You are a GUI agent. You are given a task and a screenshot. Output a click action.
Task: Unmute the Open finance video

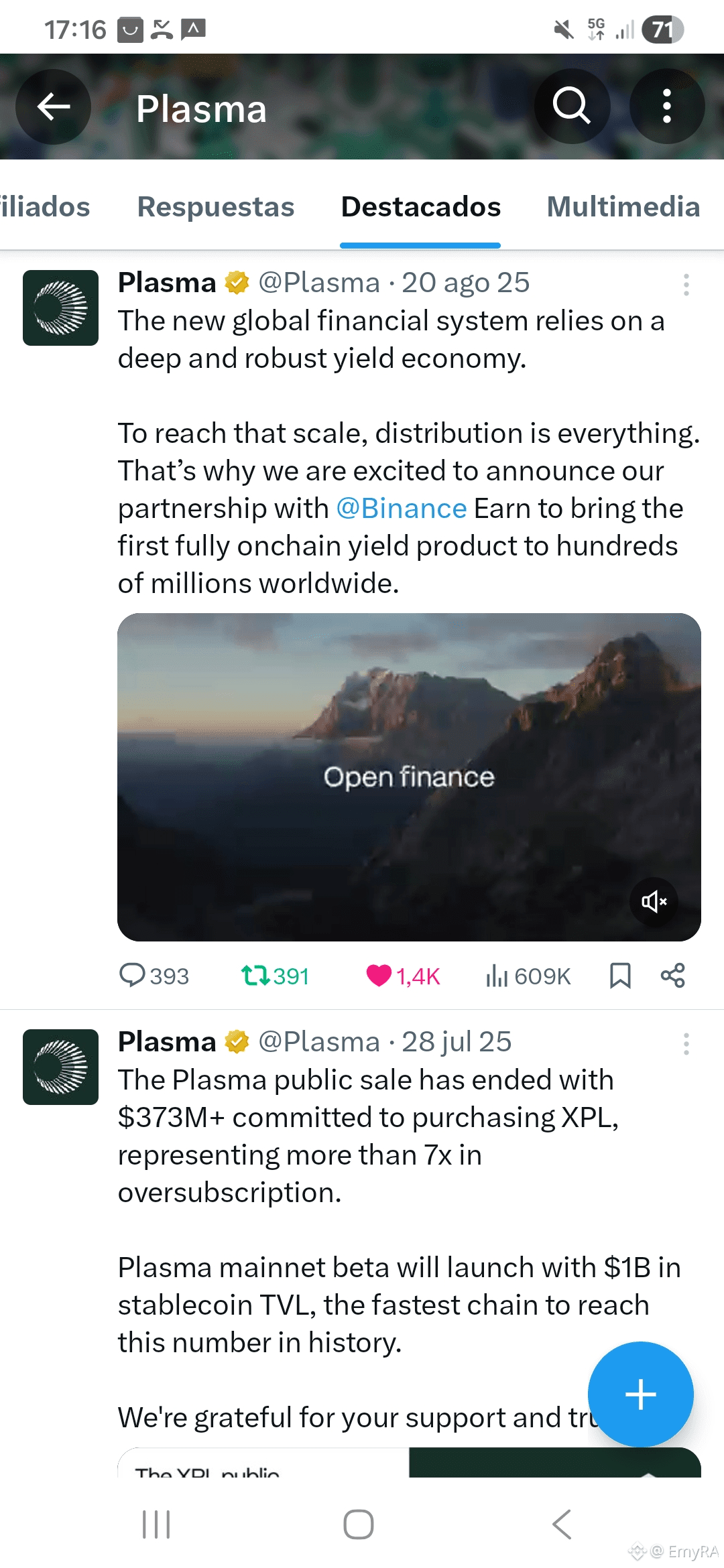tap(654, 901)
